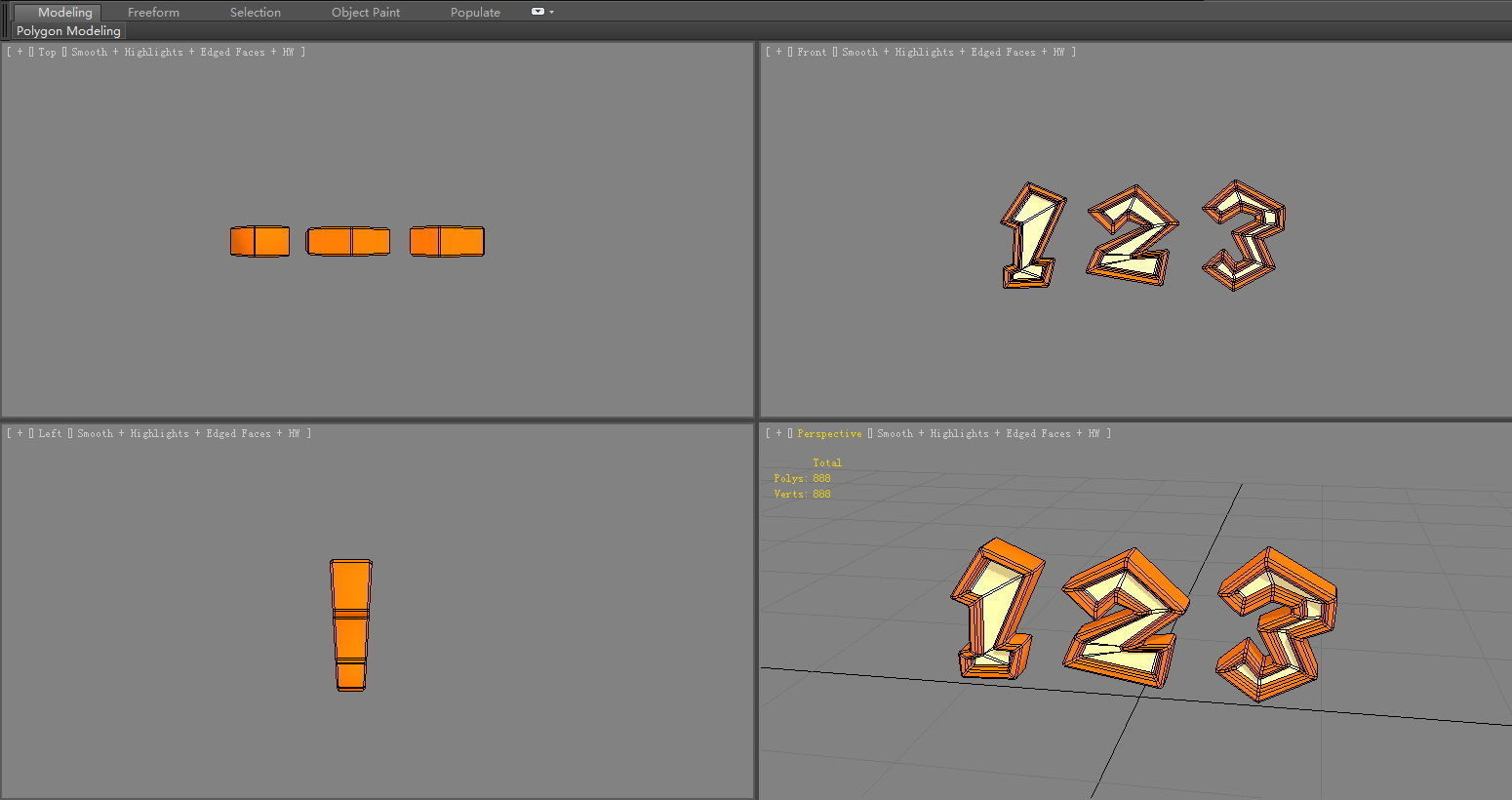This screenshot has height=800, width=1512.
Task: Open the Populate ribbon tab
Action: pos(475,12)
